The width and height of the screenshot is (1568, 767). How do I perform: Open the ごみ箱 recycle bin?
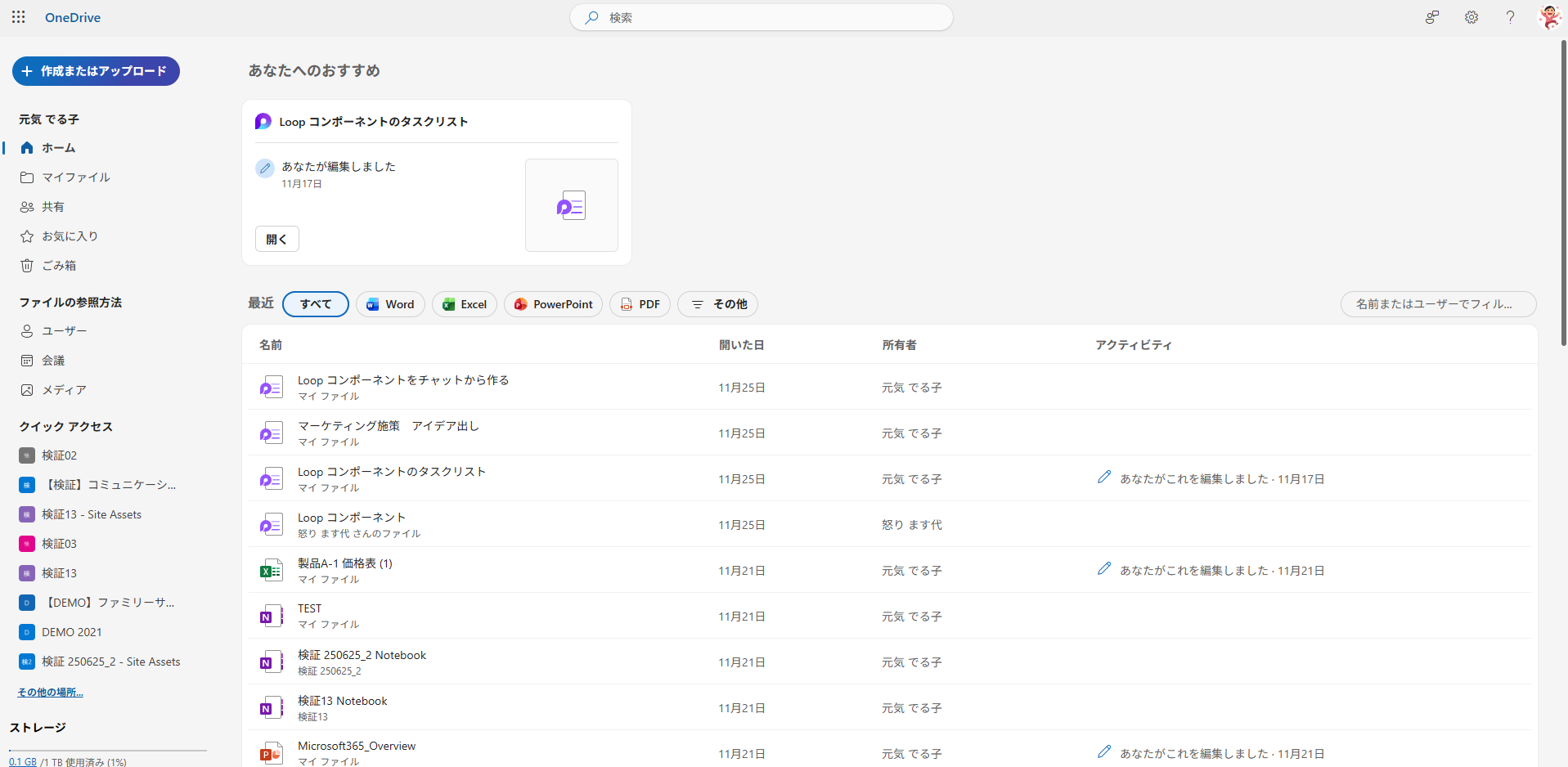pos(58,266)
